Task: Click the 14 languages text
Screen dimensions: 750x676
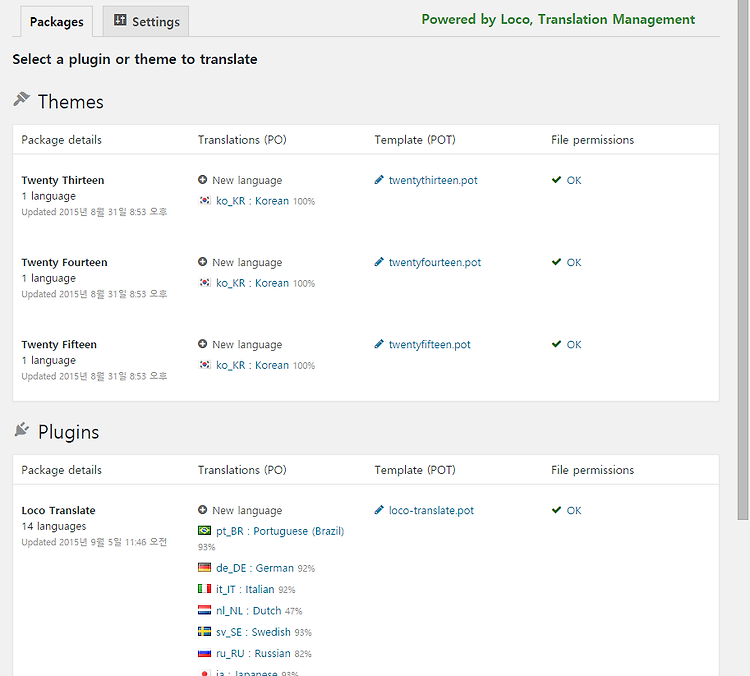Action: point(54,526)
